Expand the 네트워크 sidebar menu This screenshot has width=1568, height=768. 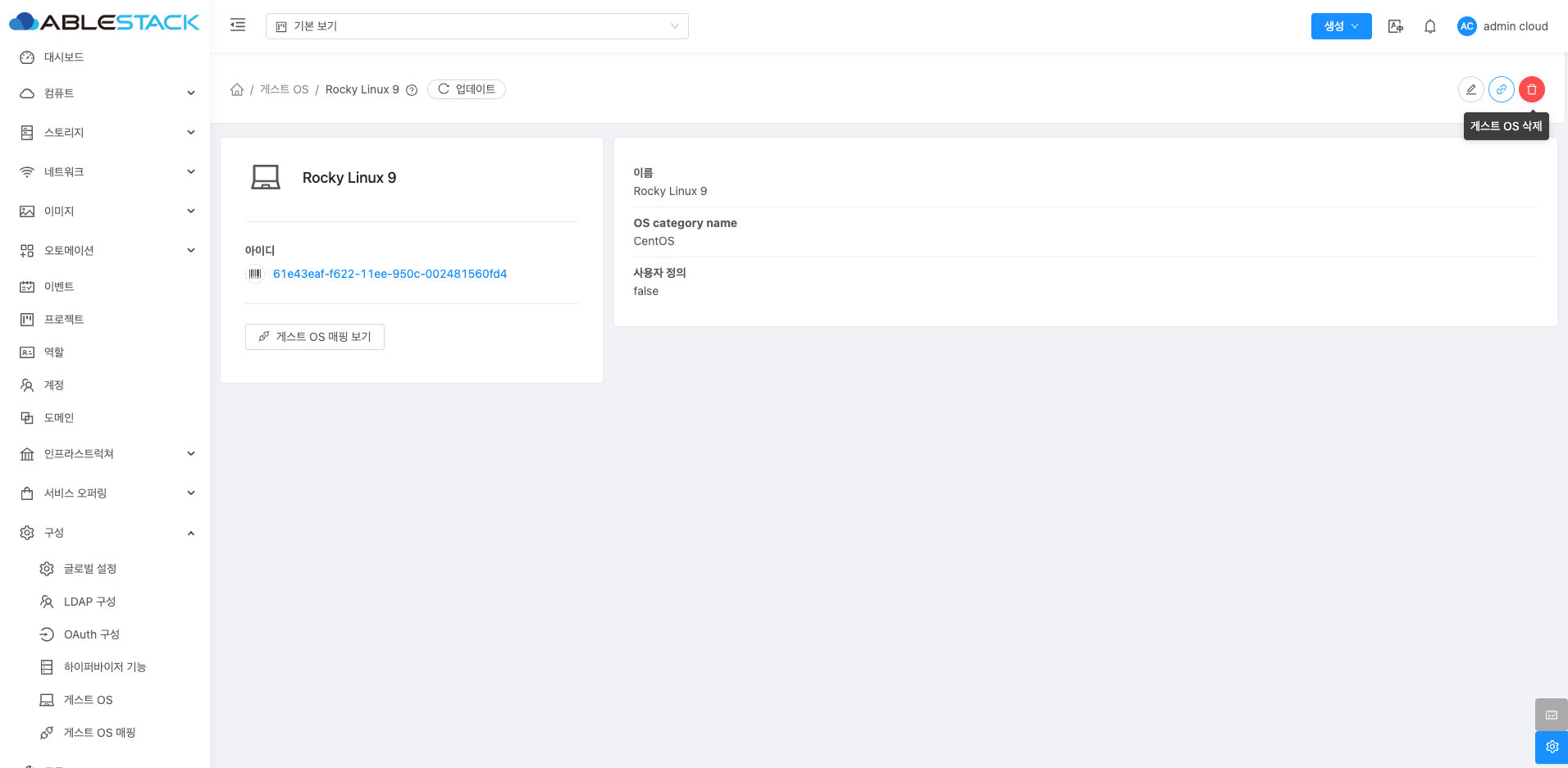pos(105,172)
